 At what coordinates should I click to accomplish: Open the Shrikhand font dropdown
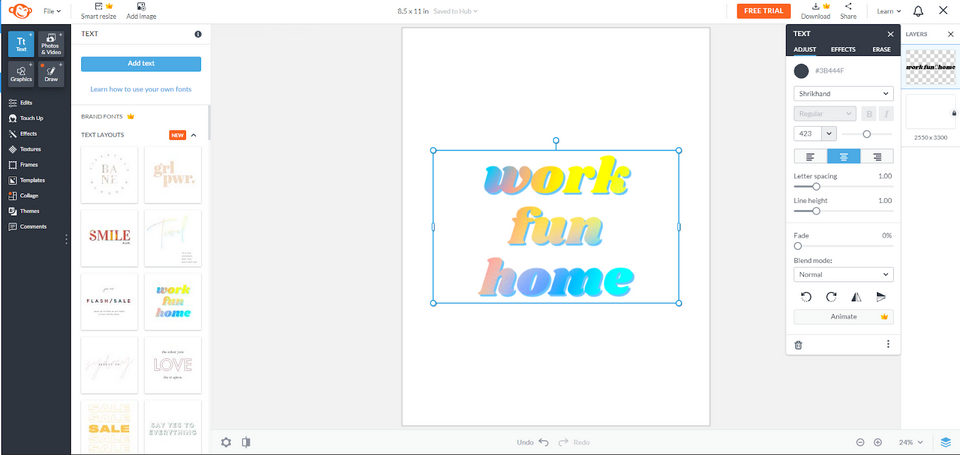point(843,94)
